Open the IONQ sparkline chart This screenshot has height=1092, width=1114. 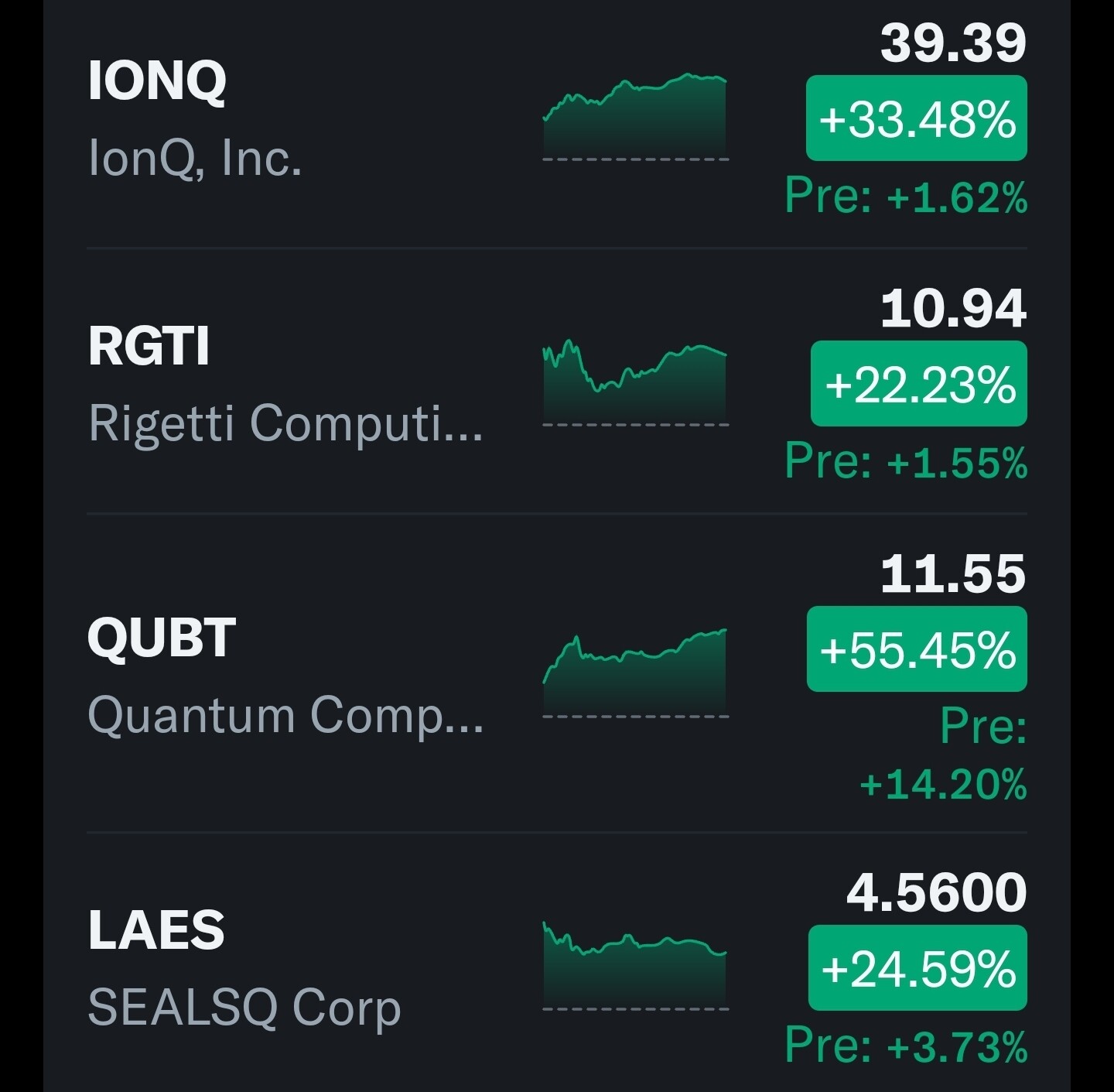[x=635, y=117]
